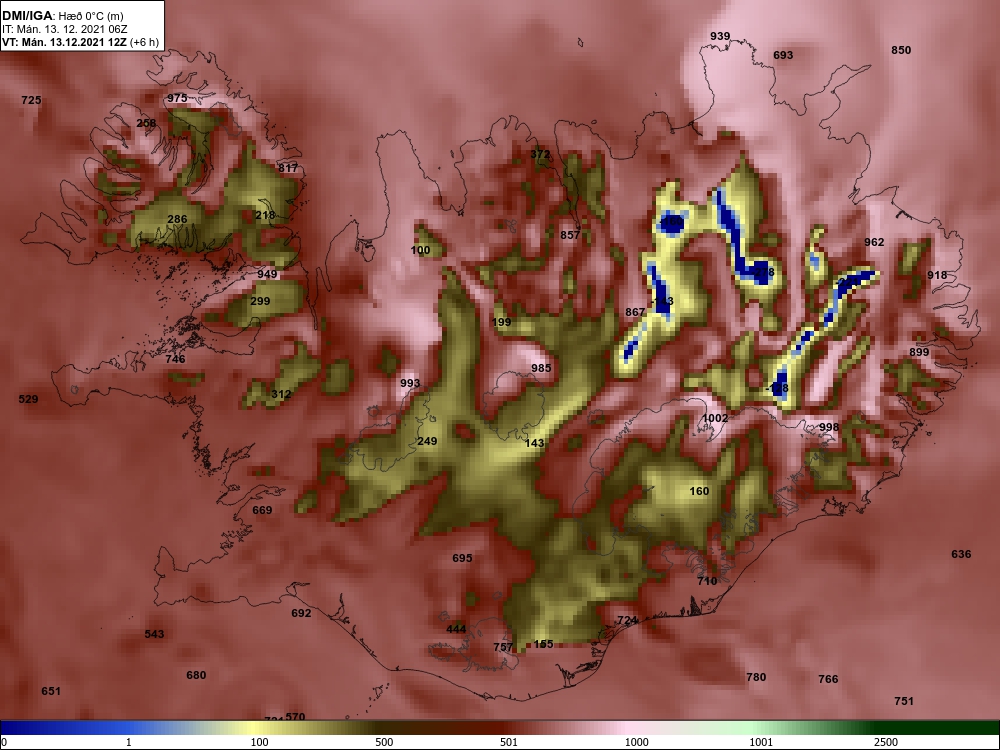Click the map value 669
This screenshot has width=1000, height=750.
tap(262, 510)
